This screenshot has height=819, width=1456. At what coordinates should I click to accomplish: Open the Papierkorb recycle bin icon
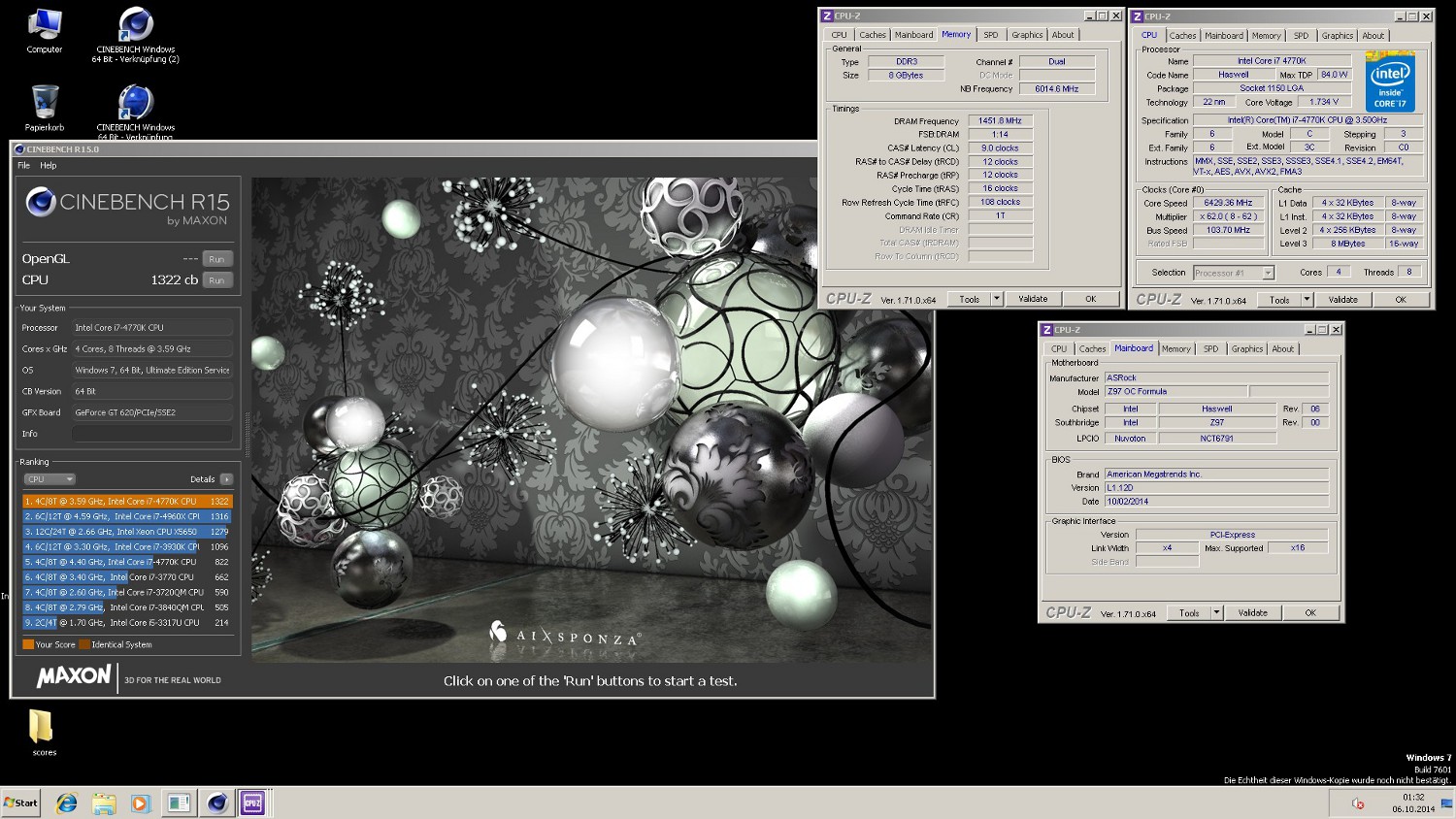(x=45, y=108)
